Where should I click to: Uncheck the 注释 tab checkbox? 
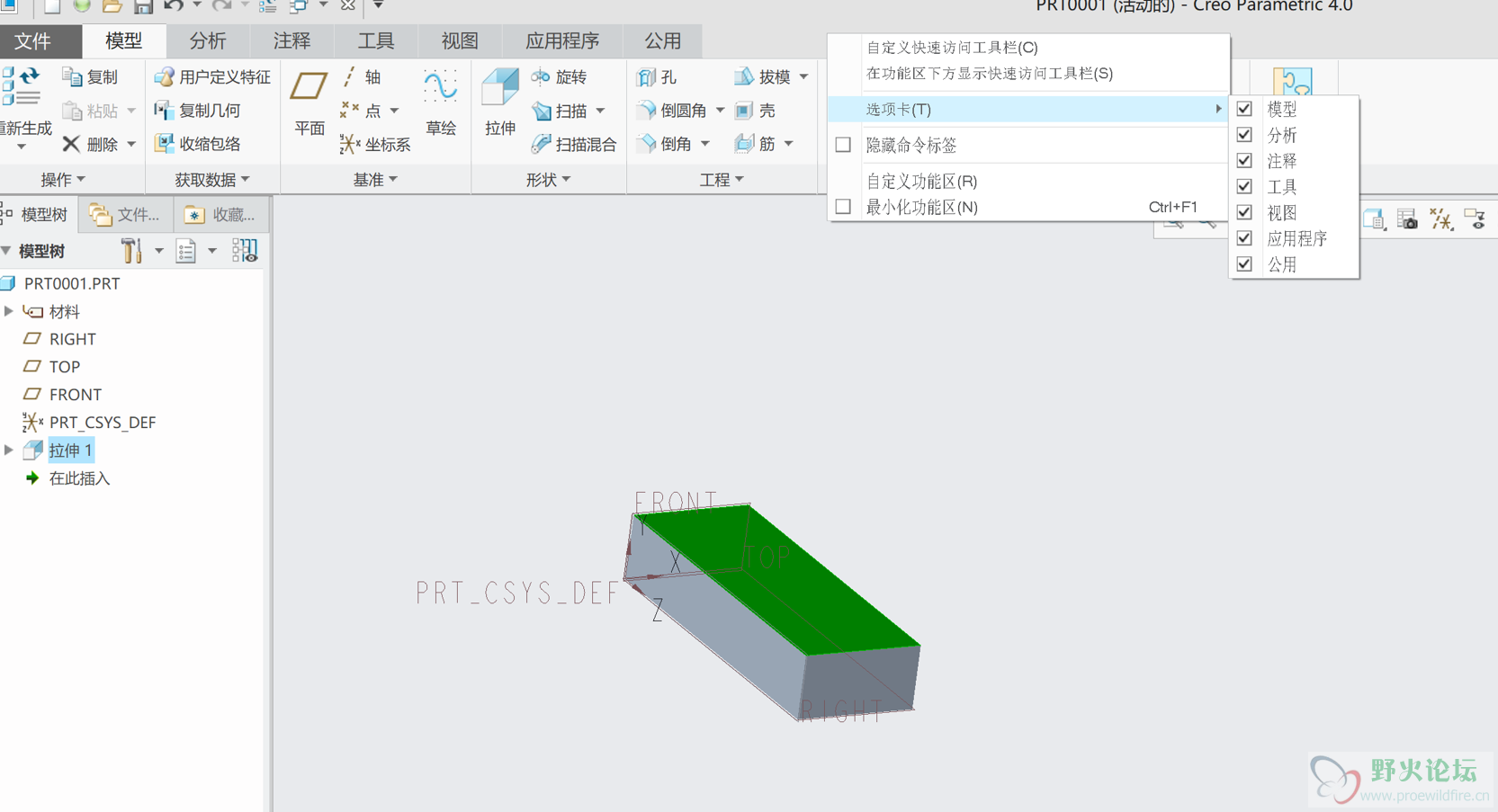(x=1244, y=161)
